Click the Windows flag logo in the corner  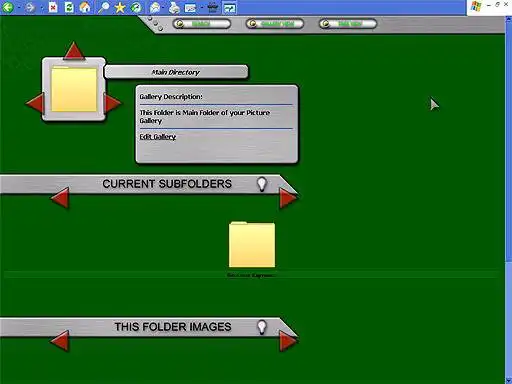click(476, 7)
